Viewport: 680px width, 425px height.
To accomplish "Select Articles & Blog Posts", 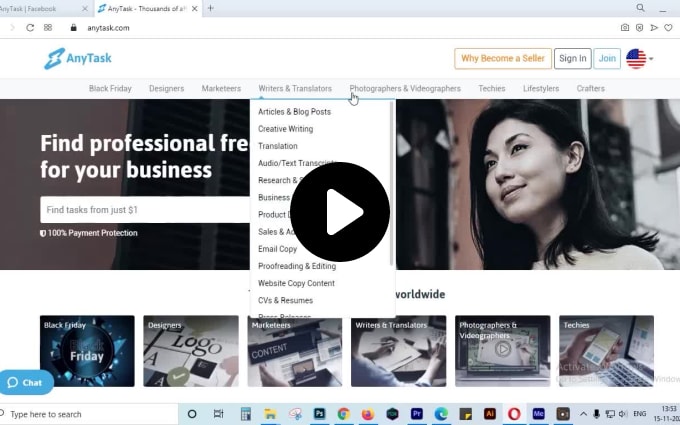I will point(294,112).
